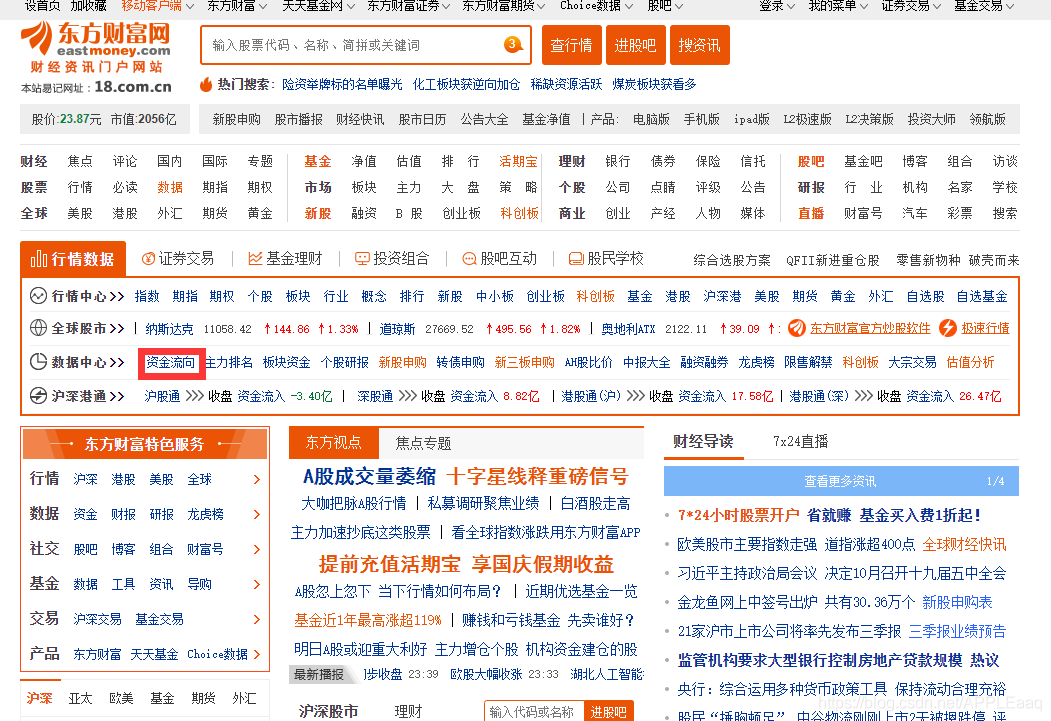Expand the 社交 row arrow in 特色服务
Image resolution: width=1051 pixels, height=721 pixels.
257,549
